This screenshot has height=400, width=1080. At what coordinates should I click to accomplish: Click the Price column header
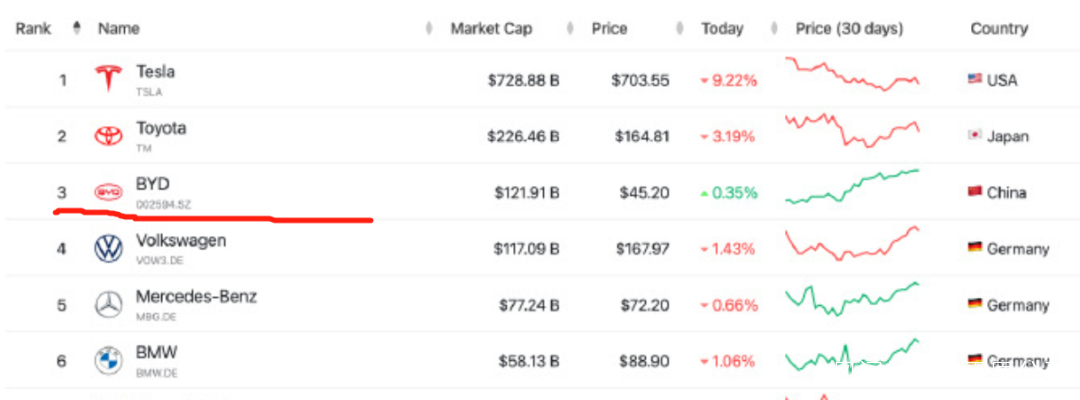(609, 29)
